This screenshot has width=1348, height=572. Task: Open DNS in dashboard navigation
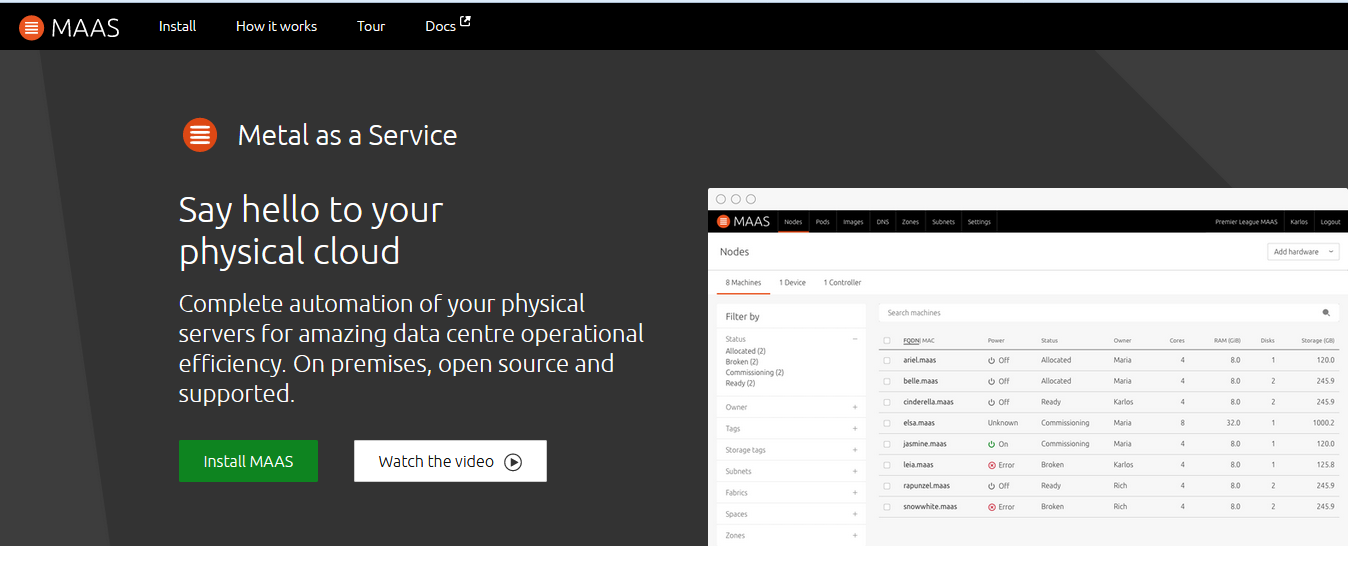[883, 222]
